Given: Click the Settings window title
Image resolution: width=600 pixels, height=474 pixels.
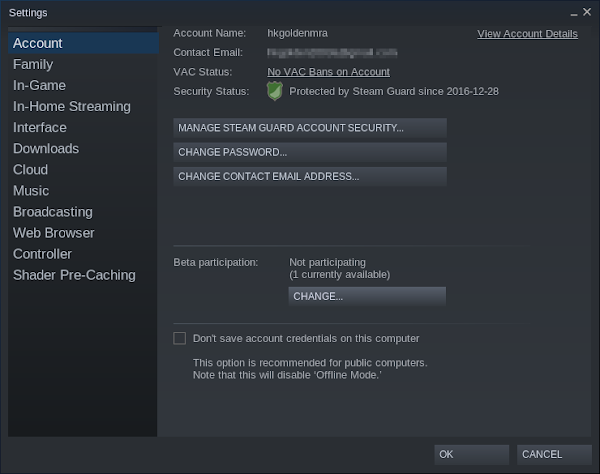Looking at the screenshot, I should pyautogui.click(x=28, y=13).
